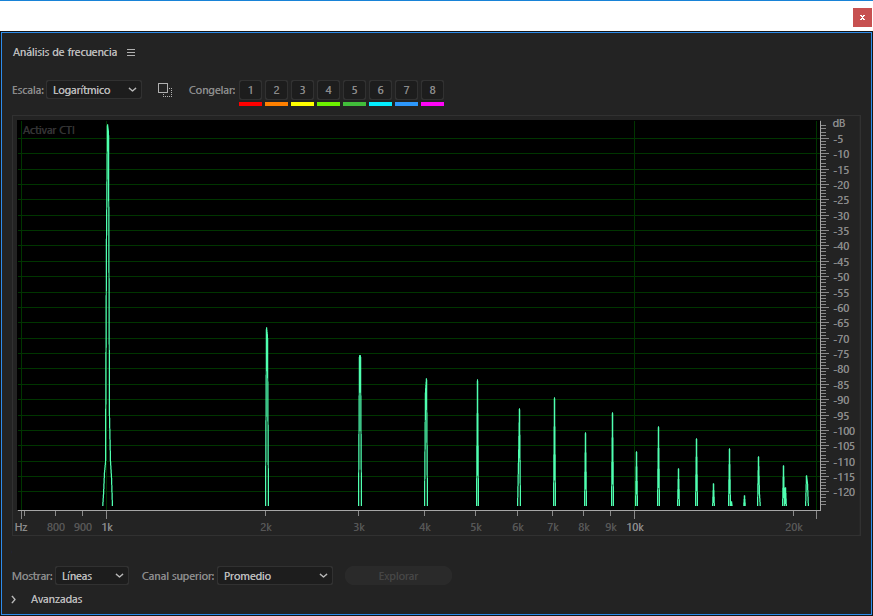Activate Congelar hold button 8

click(432, 90)
